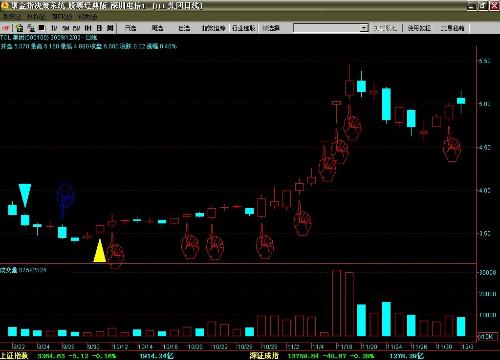The width and height of the screenshot is (500, 360).
Task: Click the black square toolbar icon
Action: [42, 28]
